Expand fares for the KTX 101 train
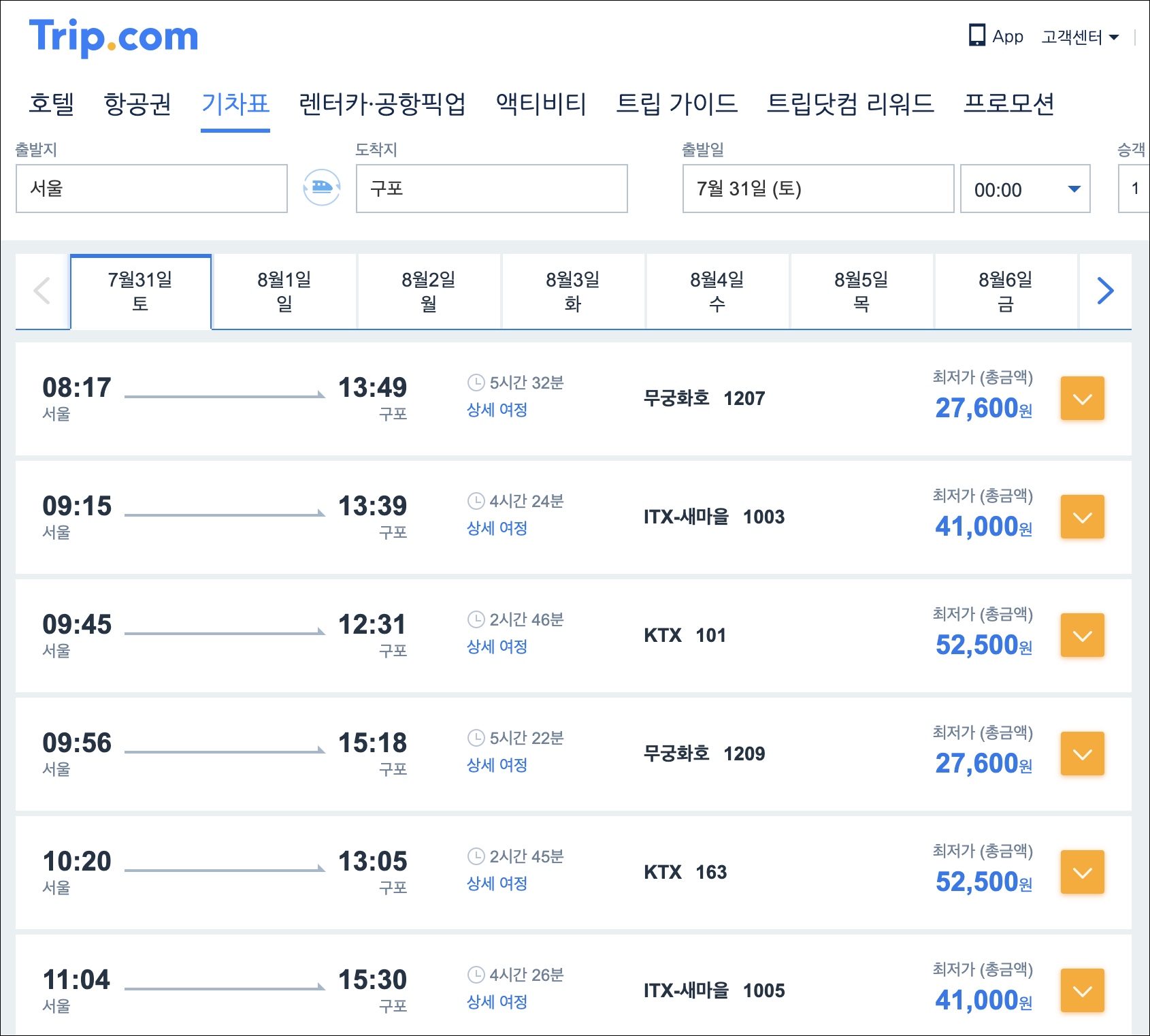Image resolution: width=1150 pixels, height=1036 pixels. coord(1082,635)
